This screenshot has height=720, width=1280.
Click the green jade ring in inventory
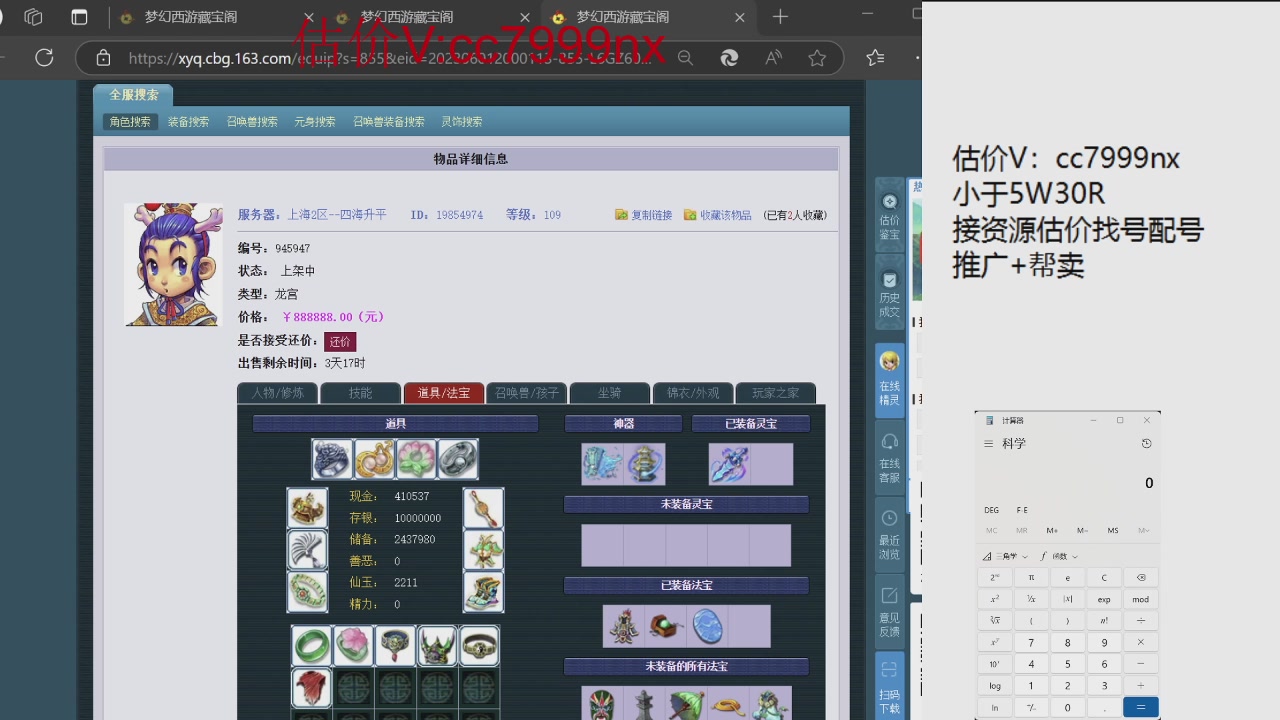(311, 646)
